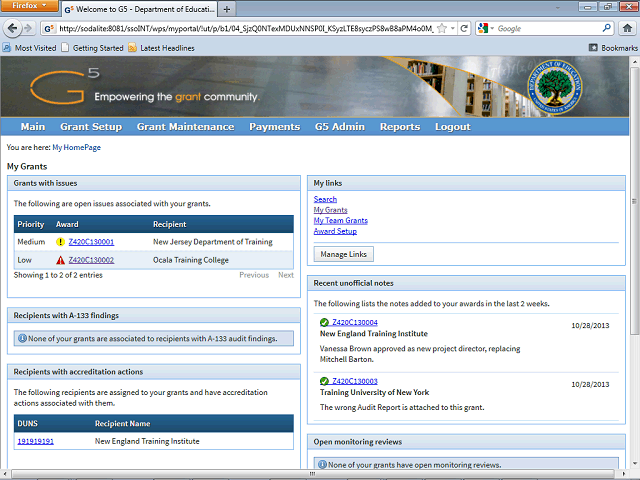Click the info icon in monitoring reviews message
Screen dimensions: 640x480
322,464
